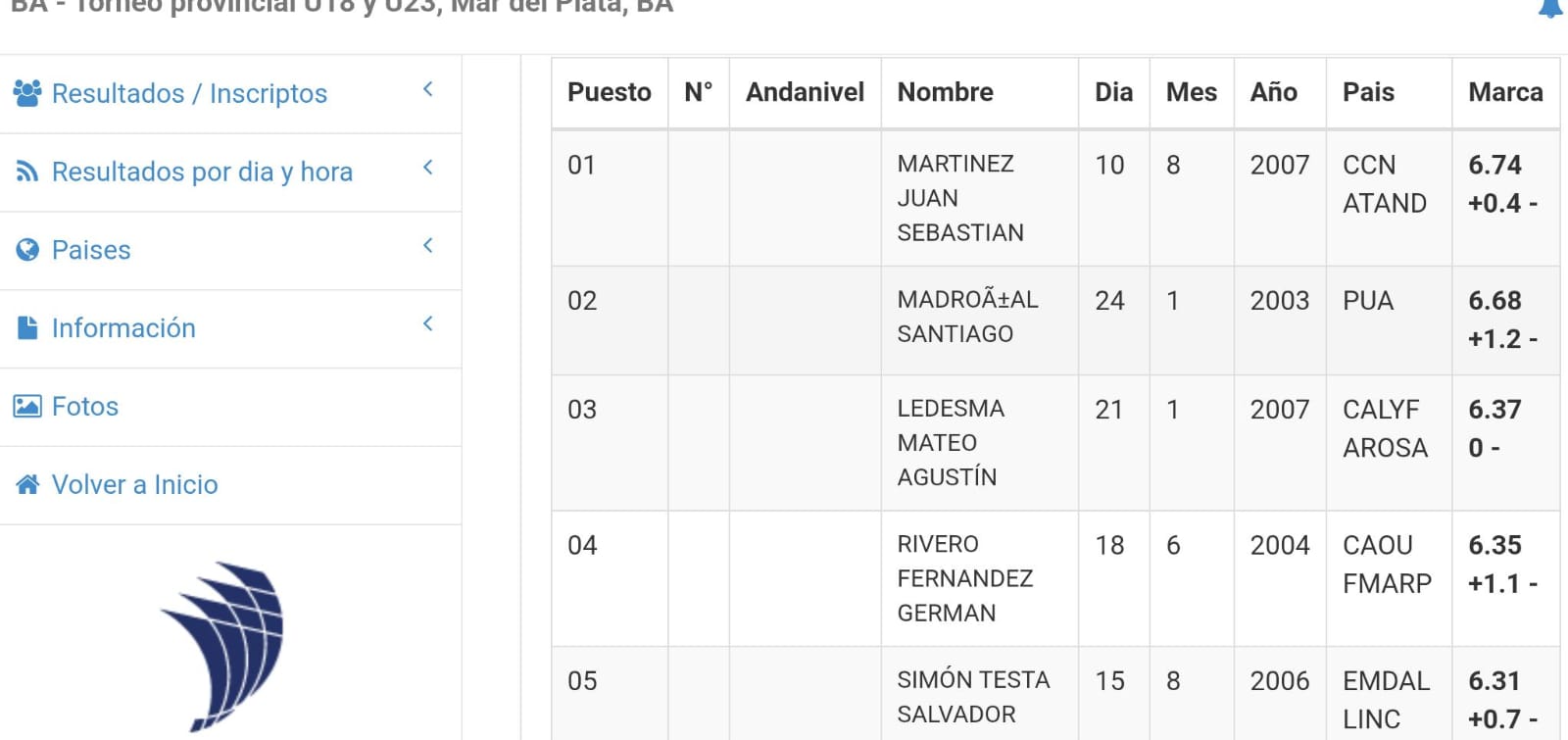Click the home icon for Volver a Inicio
The image size is (1568, 740).
click(x=27, y=484)
